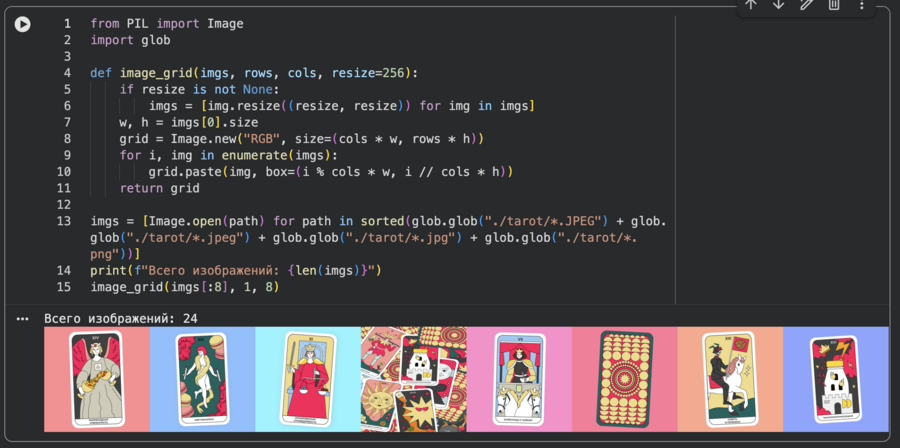Click the card with a woman on the blue background
900x448 pixels.
point(203,379)
